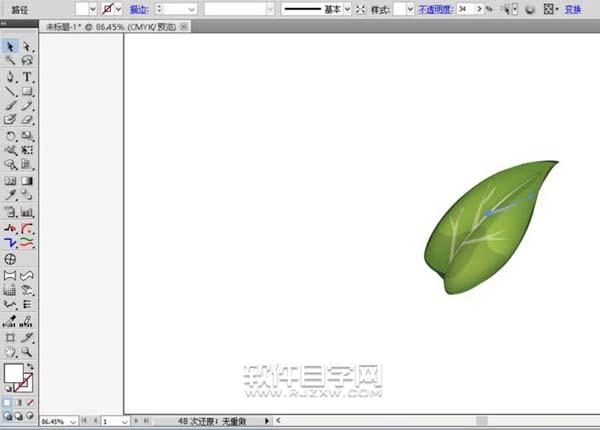Enable Draw Normal mode
Viewport: 600px width, 430px height.
click(7, 415)
